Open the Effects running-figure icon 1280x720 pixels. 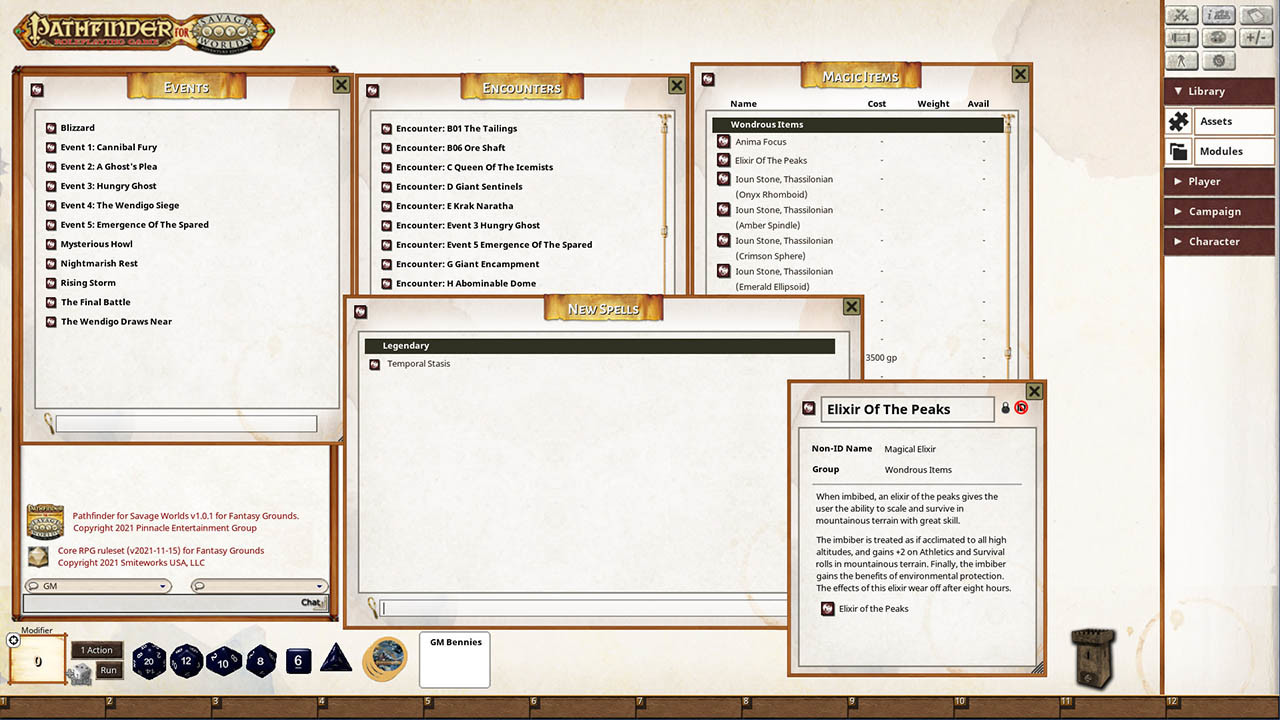click(1181, 60)
